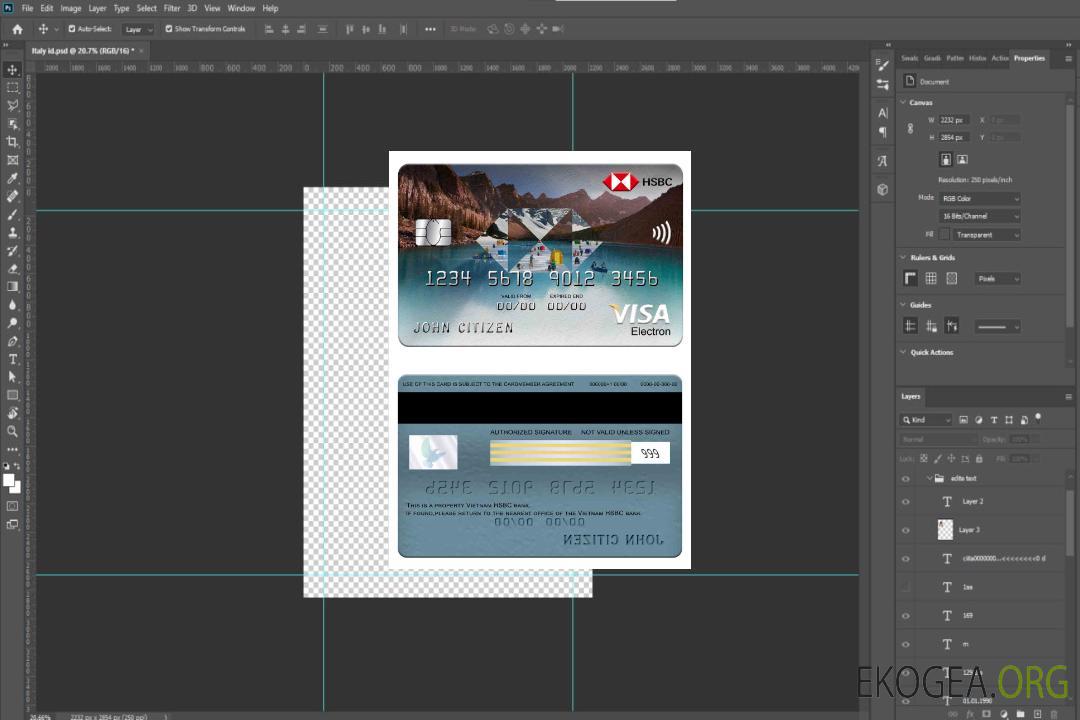1080x720 pixels.
Task: Switch to the History panel tab
Action: 977,59
